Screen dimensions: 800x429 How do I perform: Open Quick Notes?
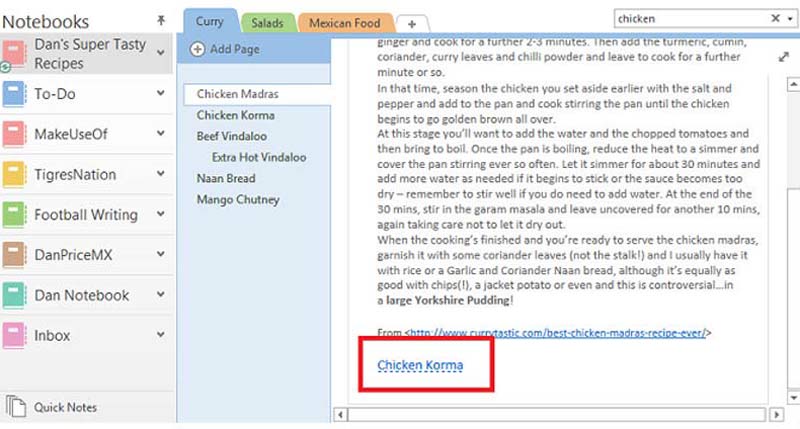coord(65,407)
